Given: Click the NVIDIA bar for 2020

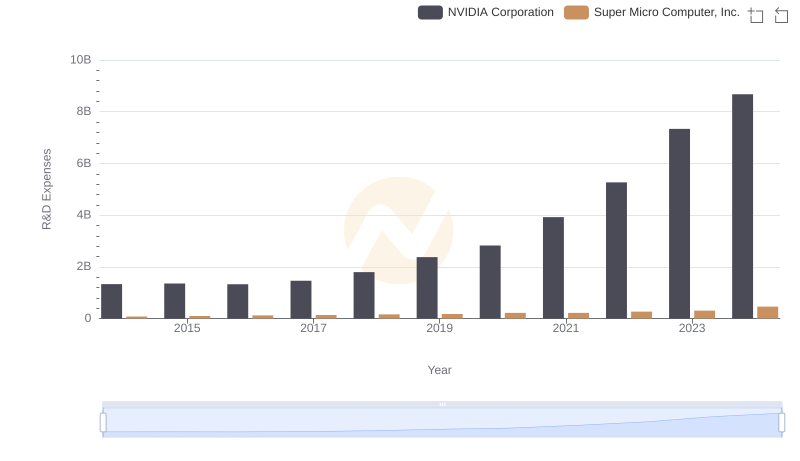Looking at the screenshot, I should (490, 282).
